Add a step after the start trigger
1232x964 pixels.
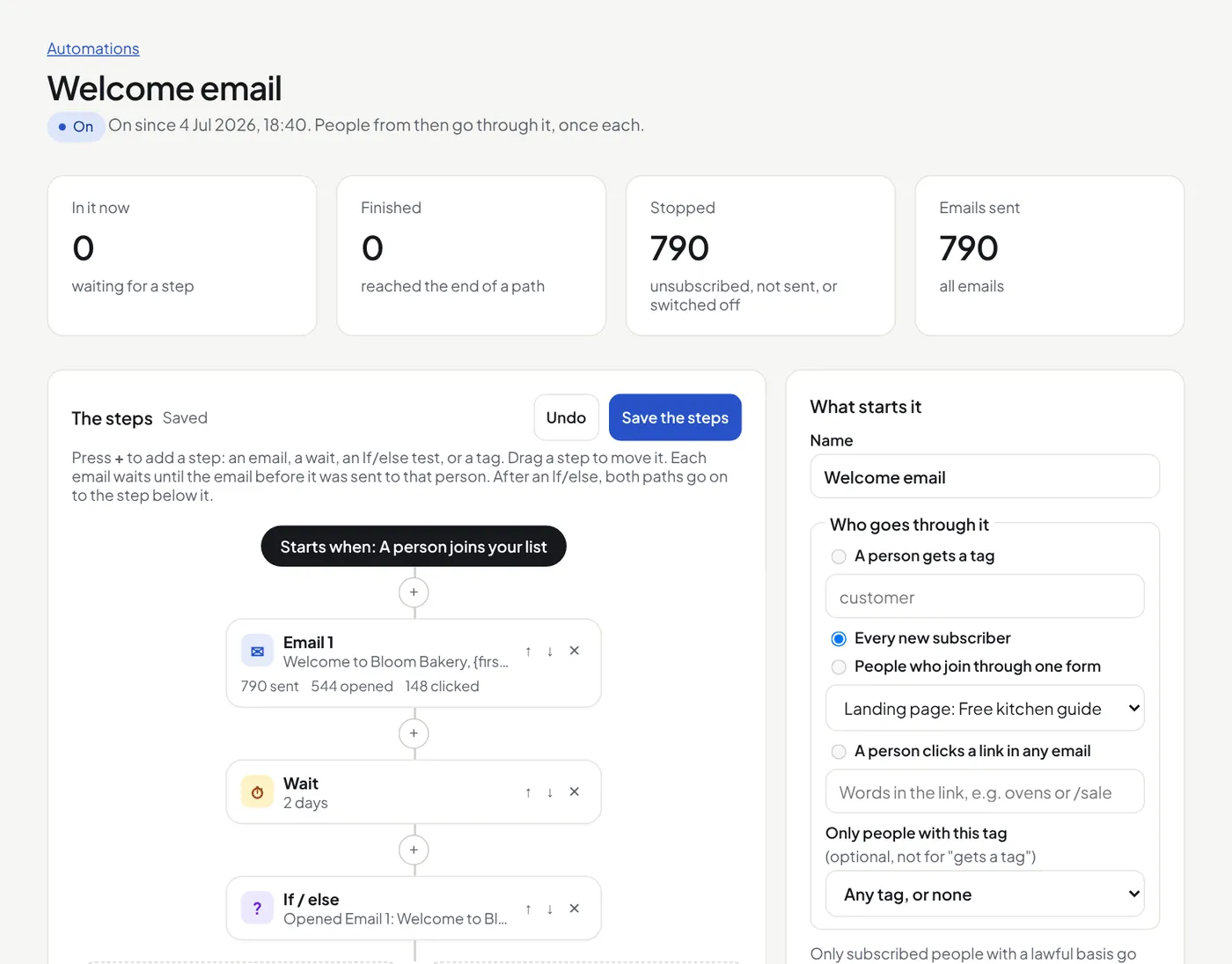[414, 592]
